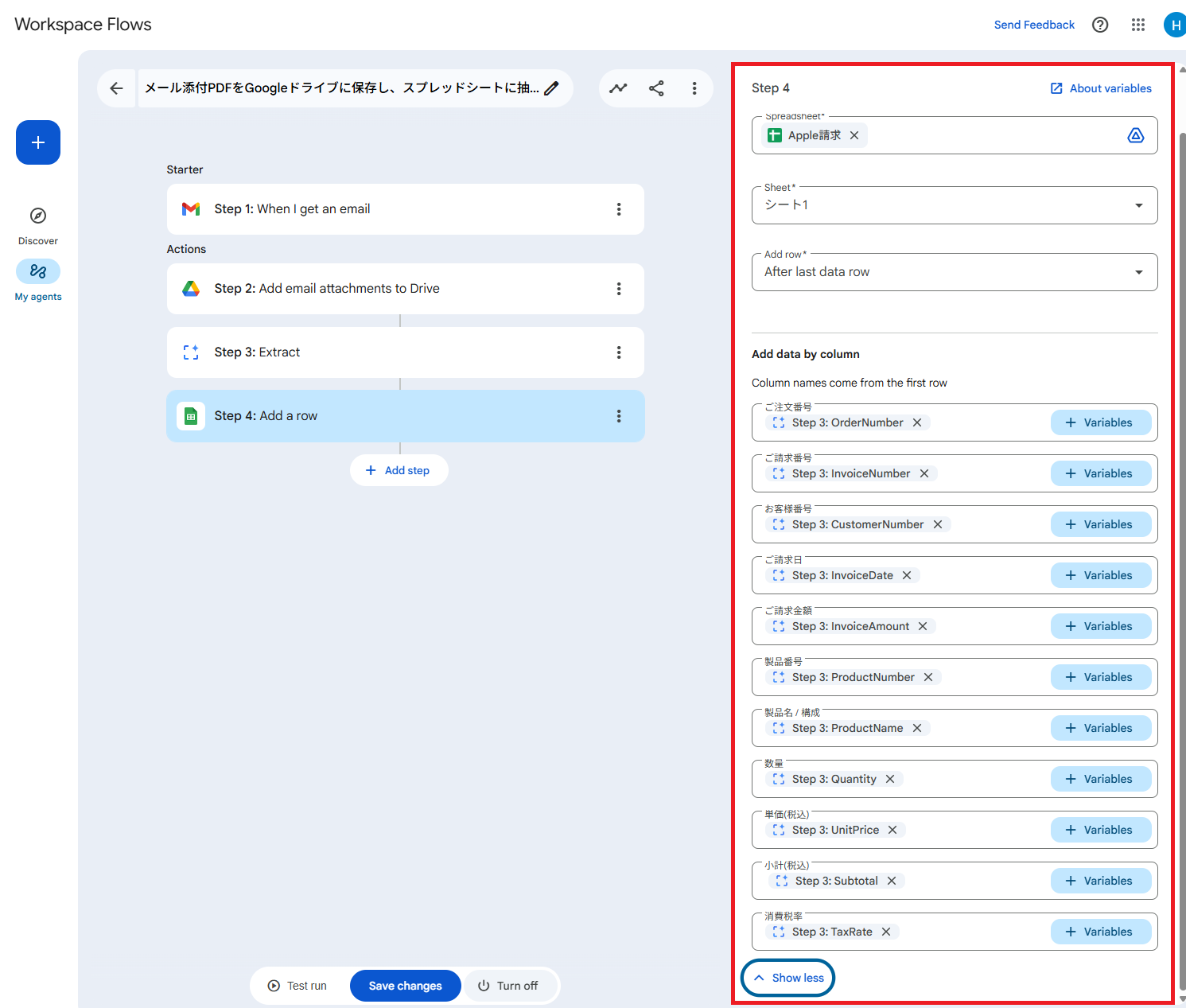Turn off the flow

[508, 986]
